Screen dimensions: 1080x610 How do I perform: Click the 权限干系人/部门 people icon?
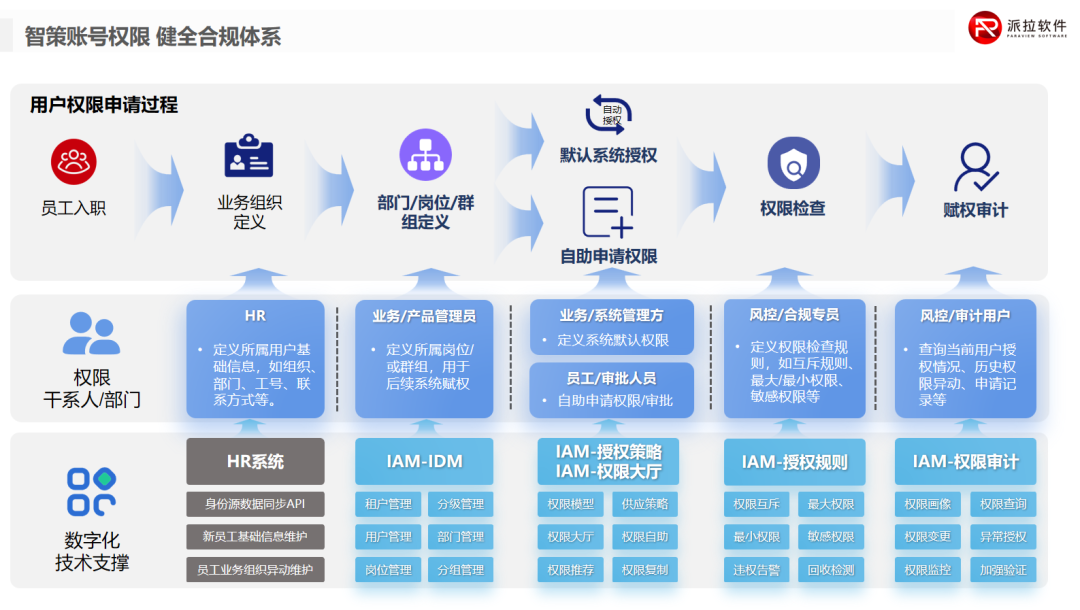pyautogui.click(x=91, y=333)
